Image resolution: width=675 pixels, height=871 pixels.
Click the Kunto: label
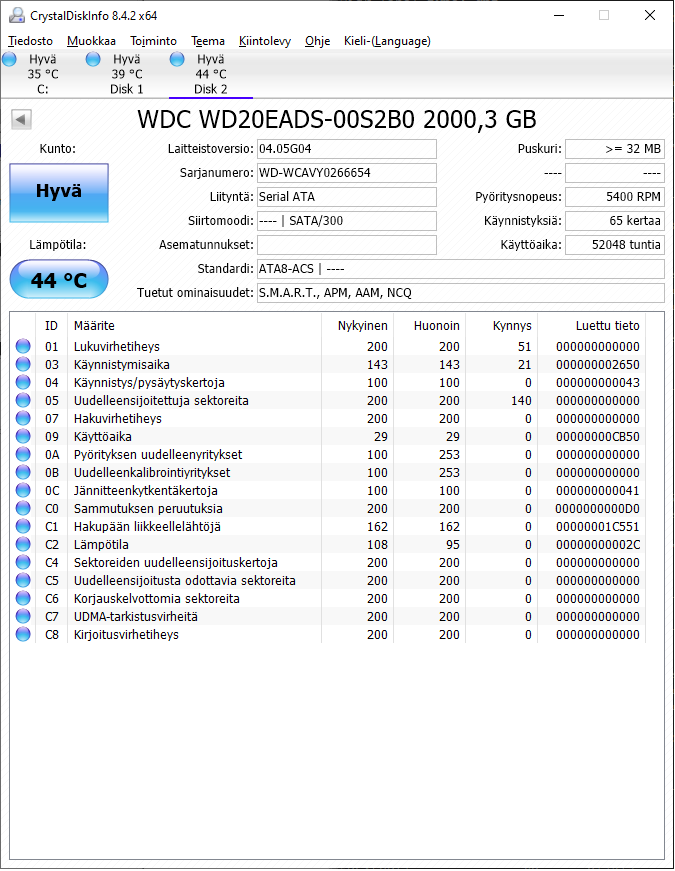pyautogui.click(x=58, y=149)
